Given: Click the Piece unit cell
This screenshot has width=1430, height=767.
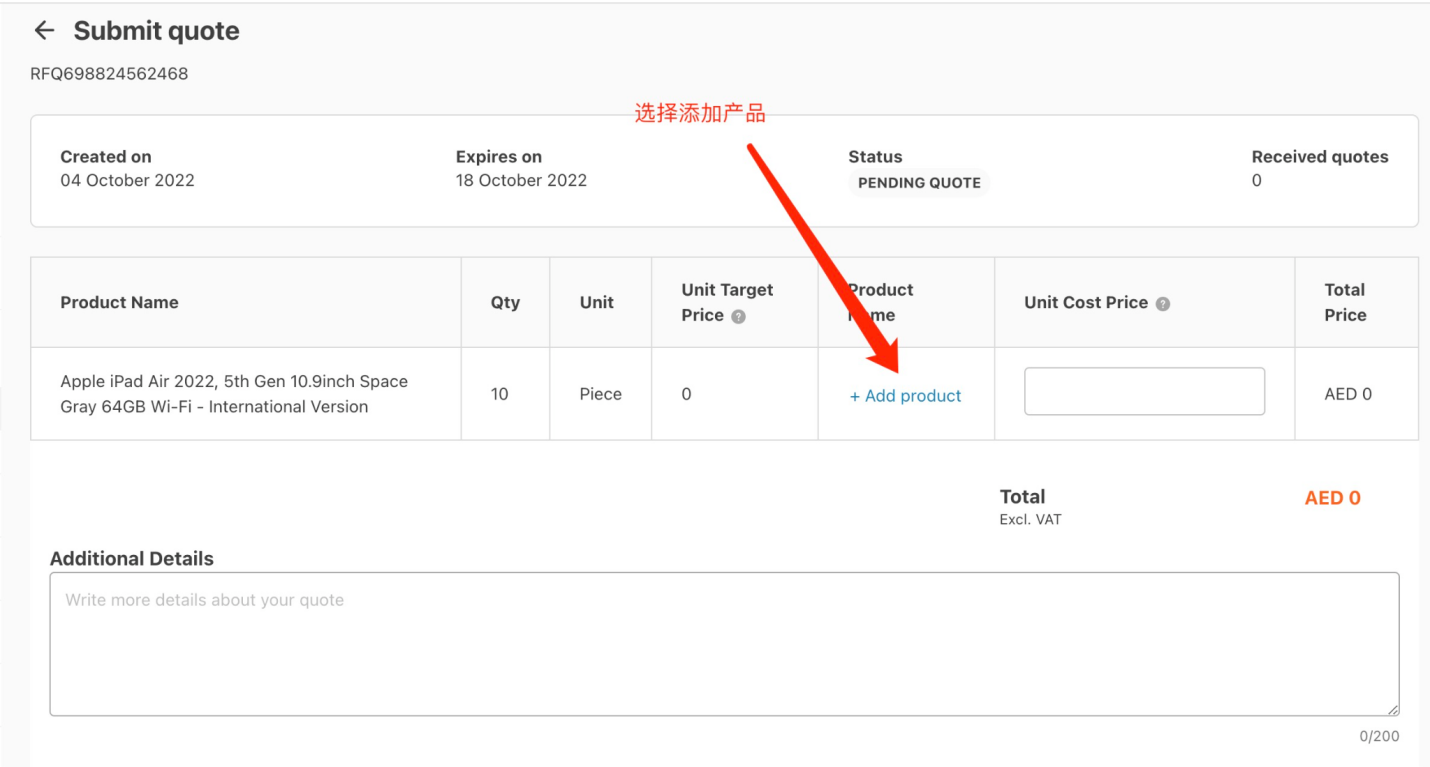Looking at the screenshot, I should [600, 394].
